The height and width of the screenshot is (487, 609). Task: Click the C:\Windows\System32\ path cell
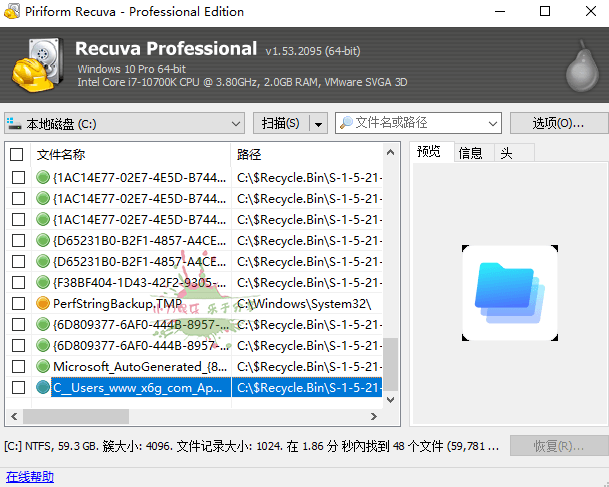tap(304, 303)
